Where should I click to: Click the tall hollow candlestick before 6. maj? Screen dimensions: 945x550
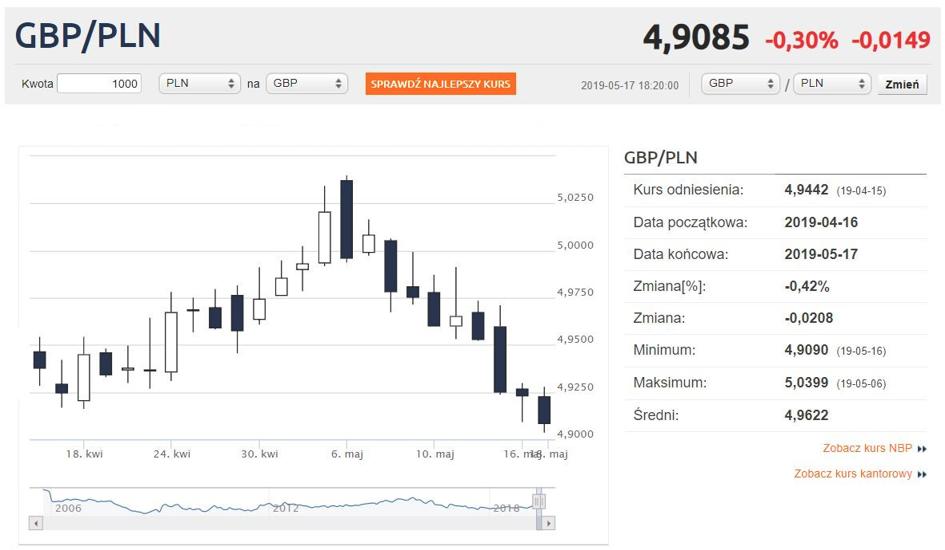(x=324, y=237)
